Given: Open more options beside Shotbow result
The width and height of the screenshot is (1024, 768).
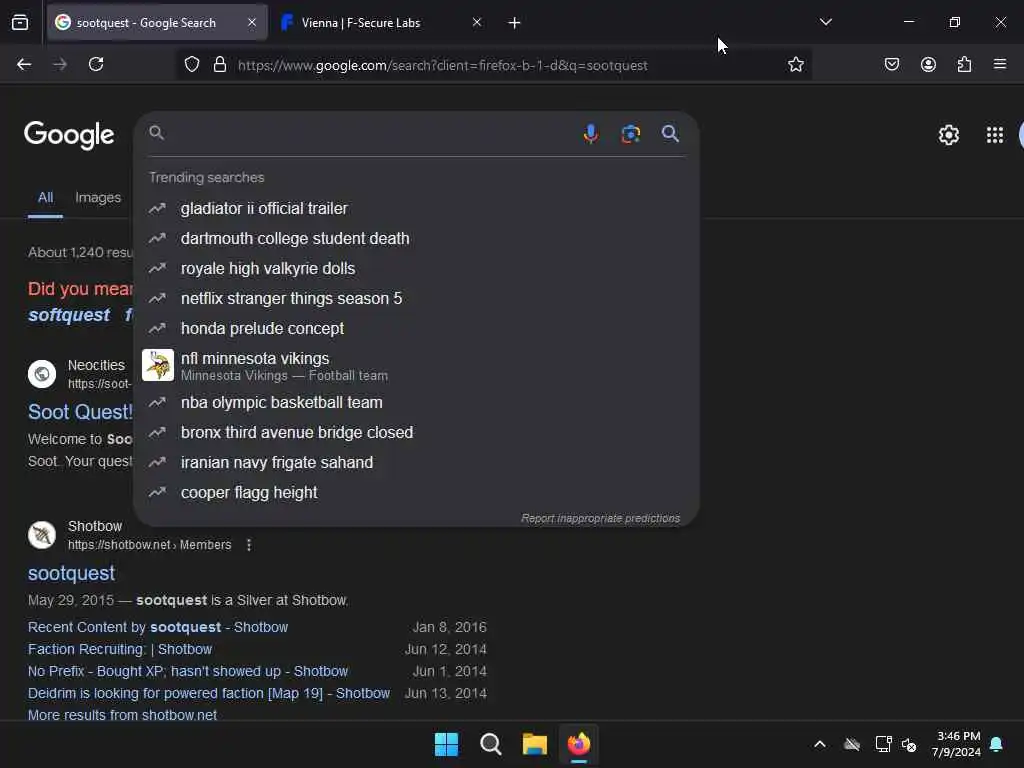Looking at the screenshot, I should click(249, 545).
